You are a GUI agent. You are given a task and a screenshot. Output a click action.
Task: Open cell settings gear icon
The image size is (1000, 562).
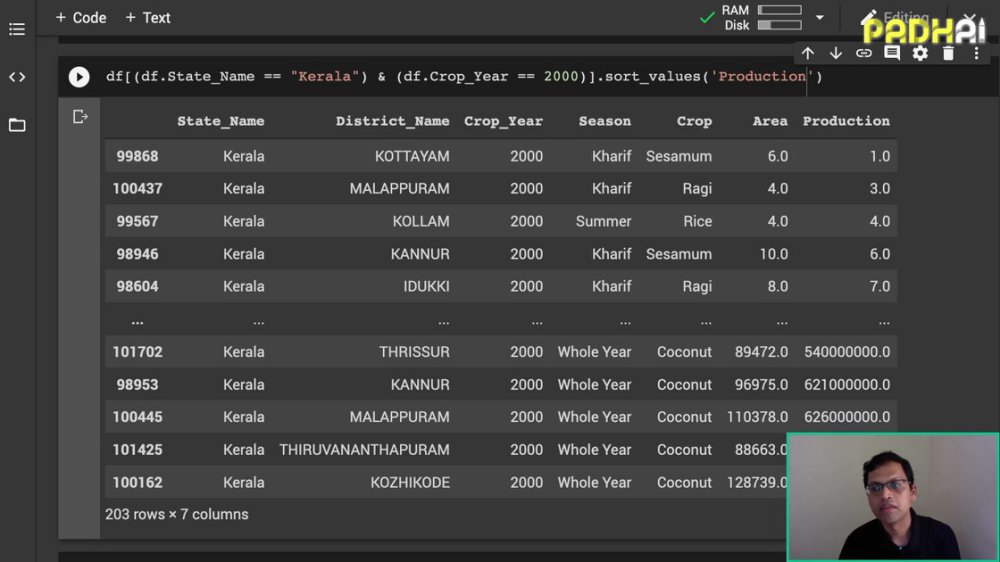(920, 54)
